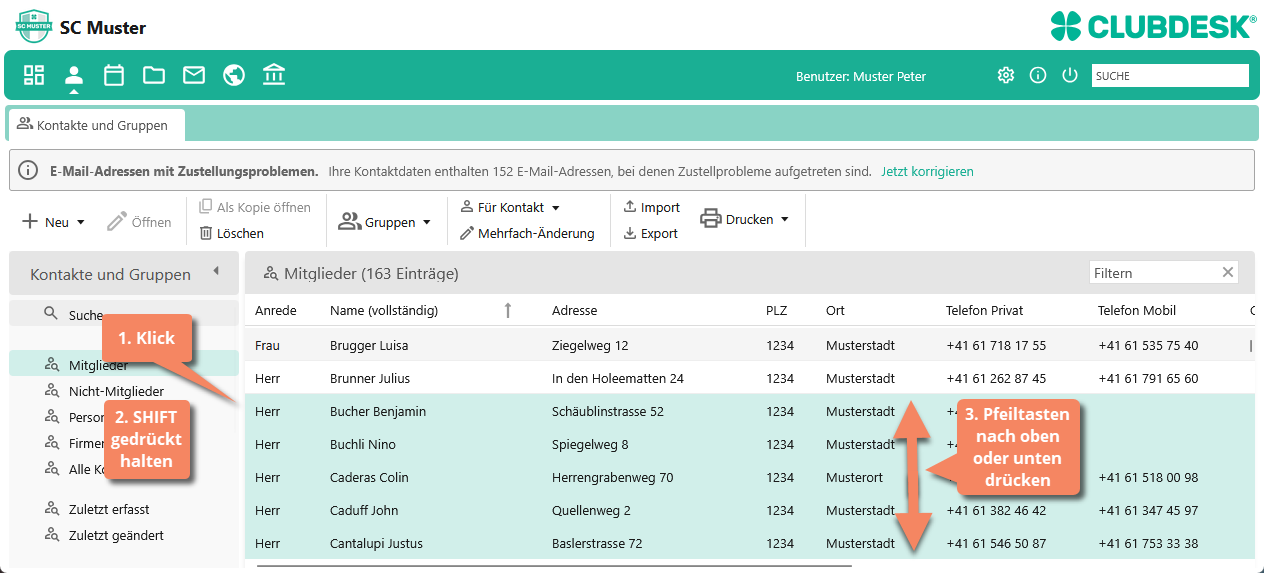
Task: Open the Drucken dropdown
Action: (745, 219)
